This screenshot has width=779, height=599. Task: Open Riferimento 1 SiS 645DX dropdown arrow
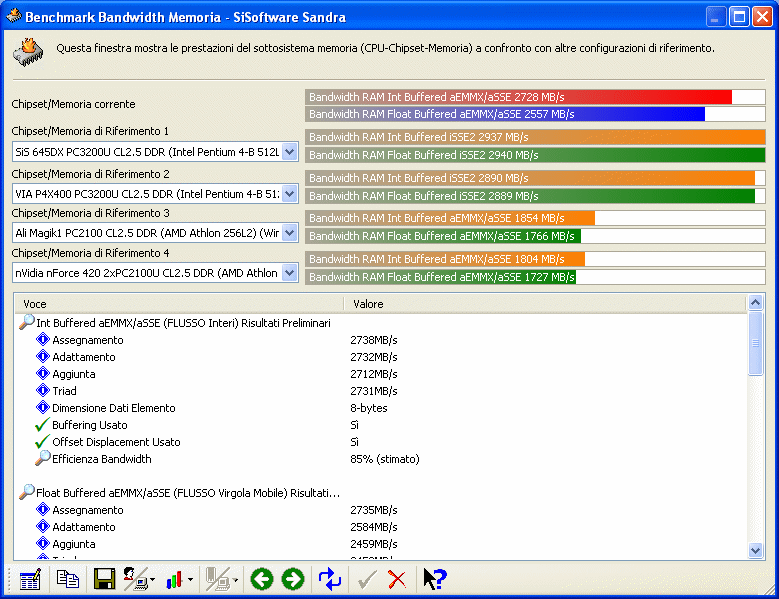pos(290,151)
